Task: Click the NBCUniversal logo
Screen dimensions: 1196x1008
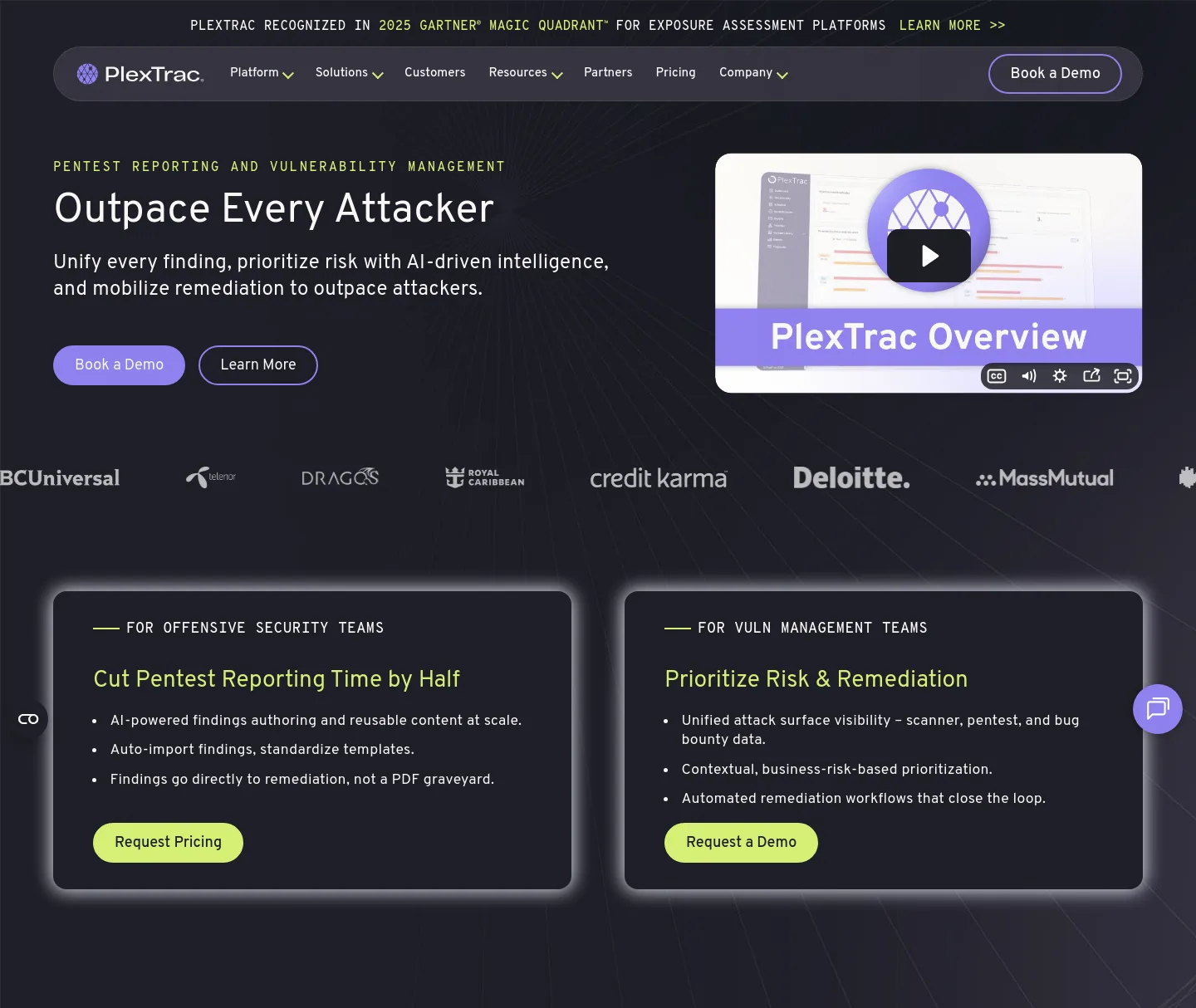Action: pyautogui.click(x=60, y=478)
